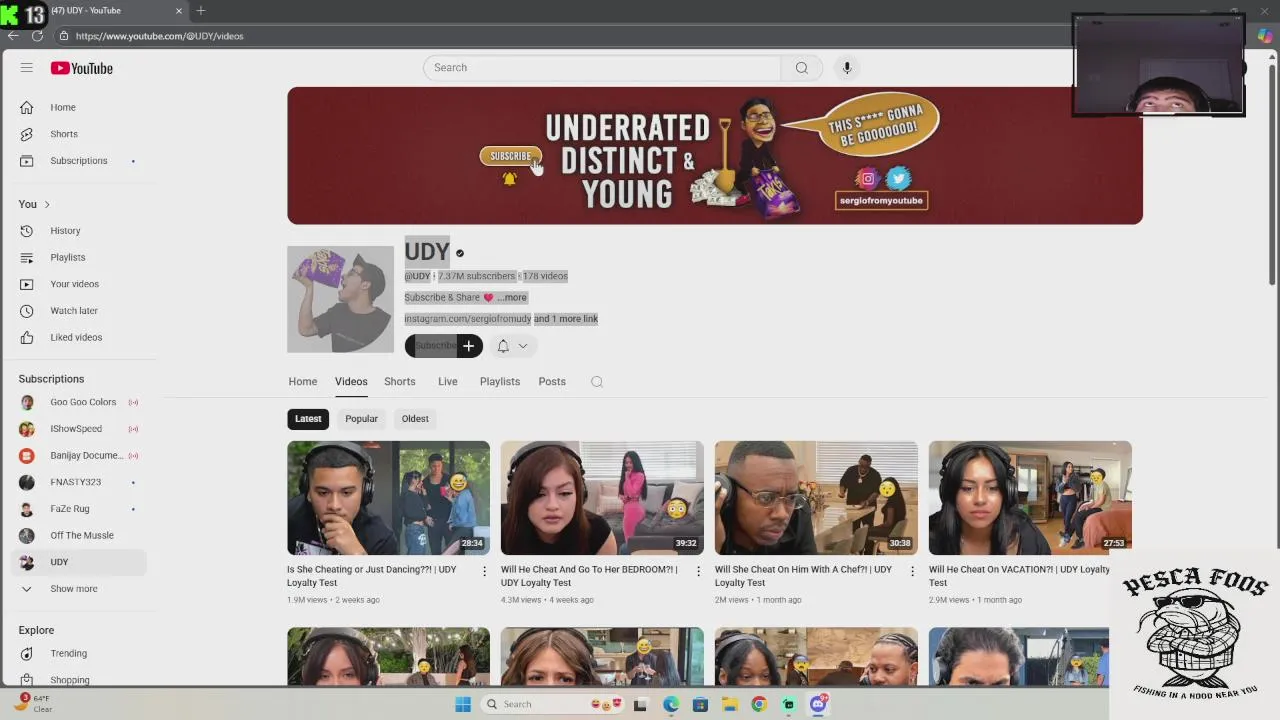This screenshot has height=720, width=1280.
Task: Open Goo Goo Colors subscription
Action: pos(82,402)
